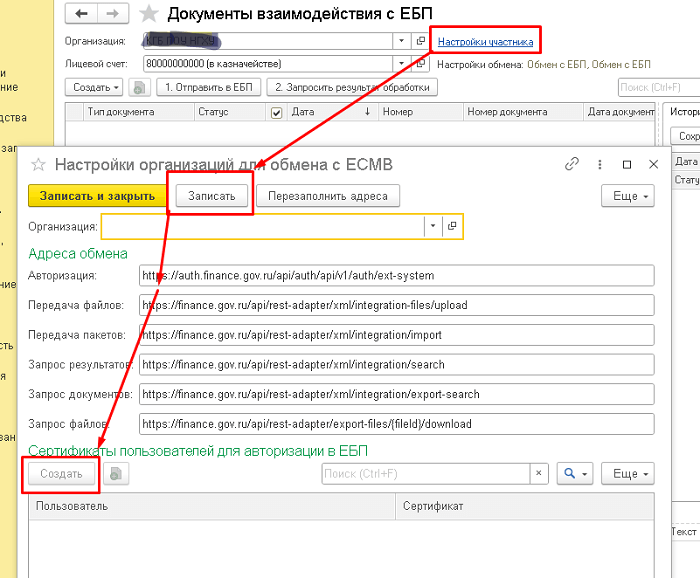This screenshot has height=578, width=700.
Task: Expand the Организация dropdown in dialog
Action: pos(432,227)
